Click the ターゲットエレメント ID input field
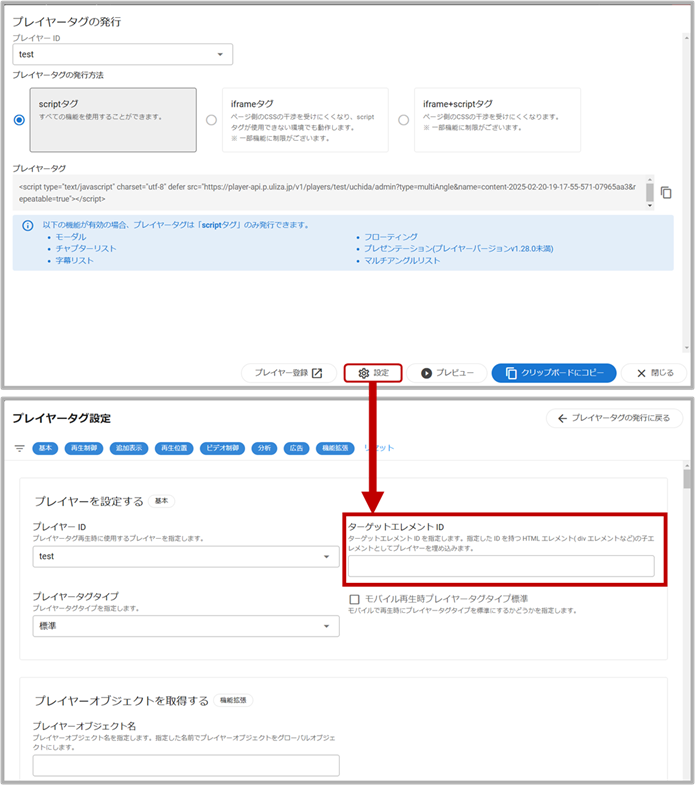 501,566
